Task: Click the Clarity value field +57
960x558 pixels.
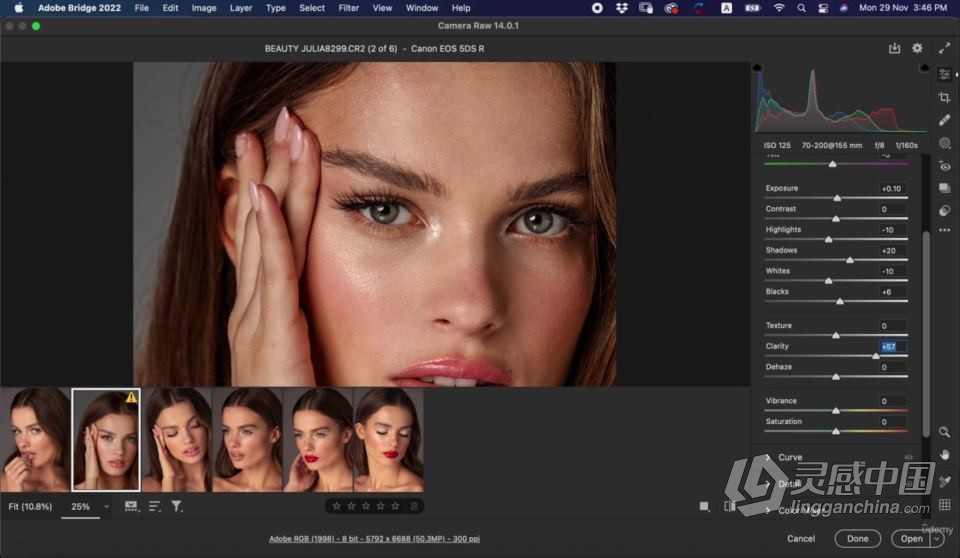Action: pyautogui.click(x=893, y=346)
